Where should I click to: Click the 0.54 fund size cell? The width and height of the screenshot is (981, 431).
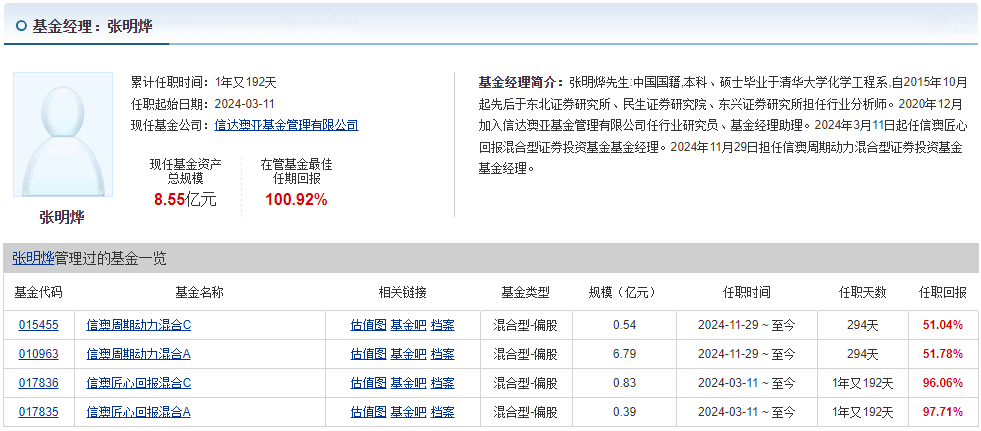click(624, 325)
